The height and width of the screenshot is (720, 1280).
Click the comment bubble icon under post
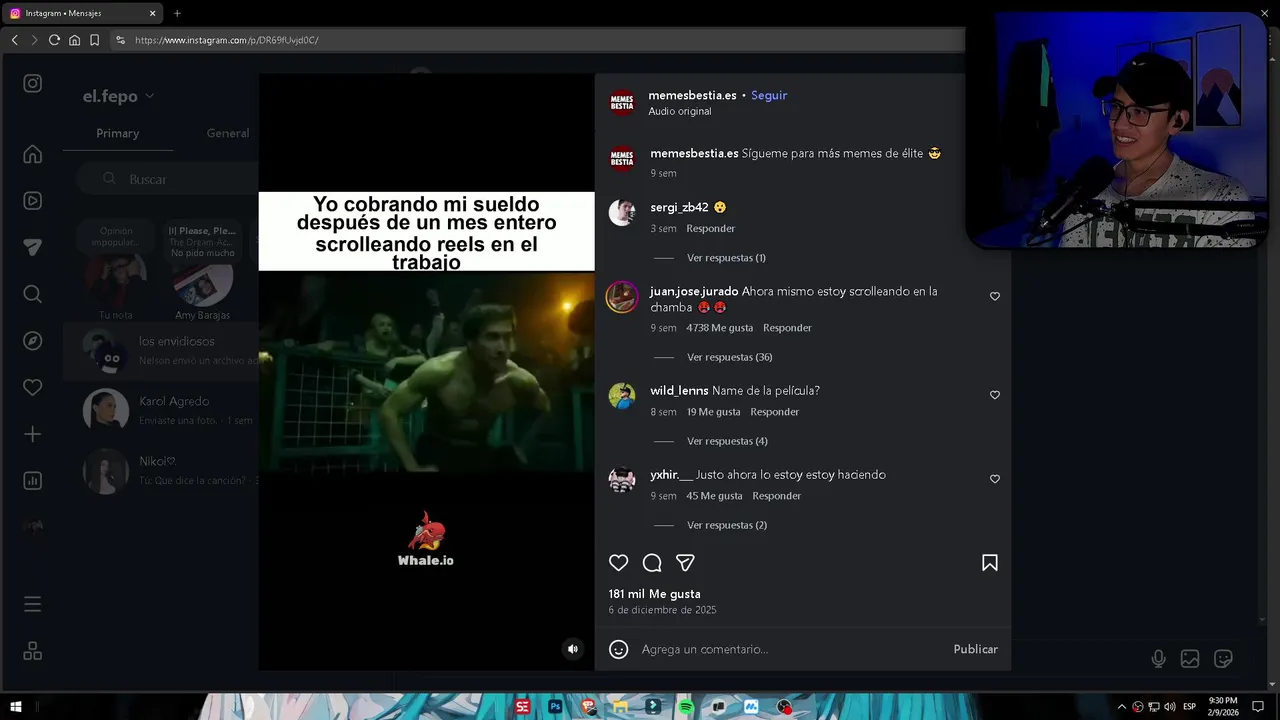[652, 563]
